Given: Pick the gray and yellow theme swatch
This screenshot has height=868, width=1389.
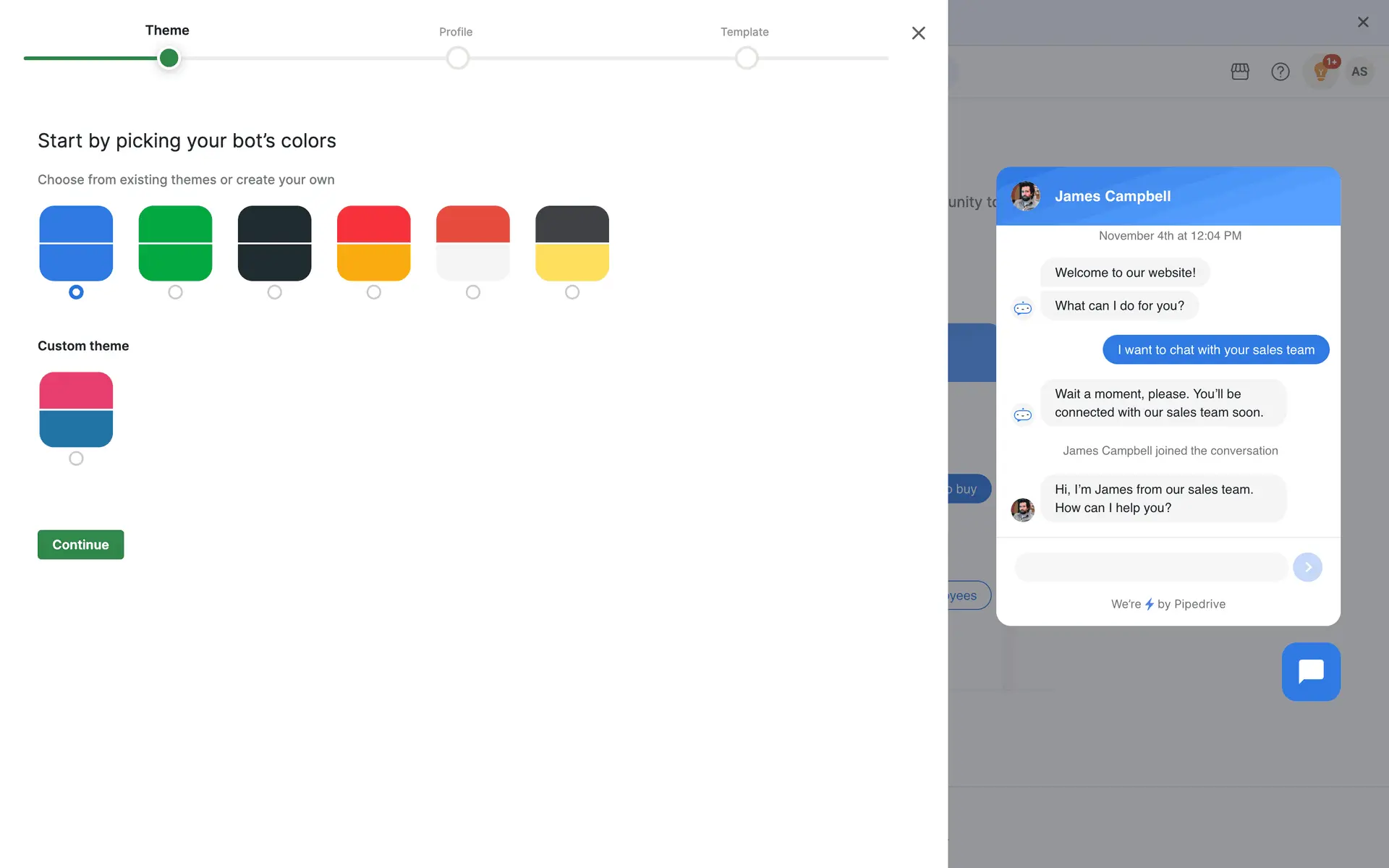Looking at the screenshot, I should pos(572,243).
